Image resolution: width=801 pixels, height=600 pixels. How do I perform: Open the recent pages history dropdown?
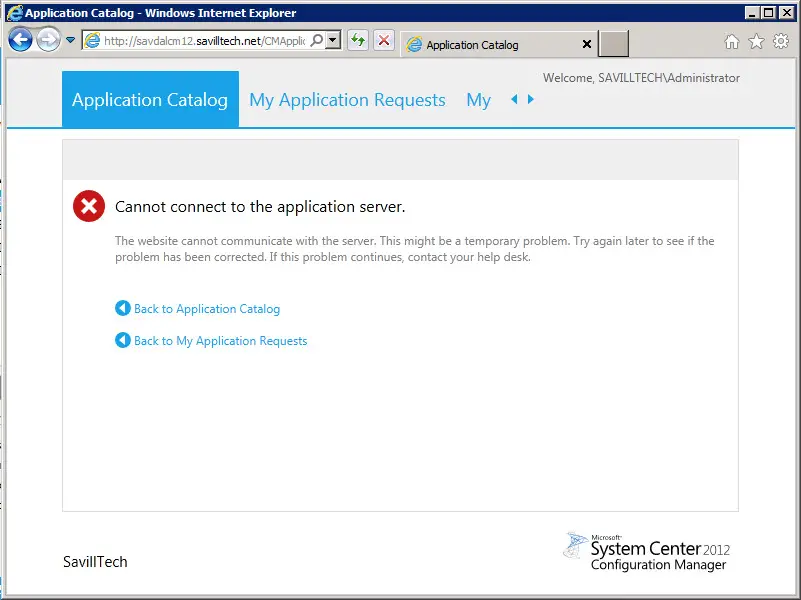[71, 41]
